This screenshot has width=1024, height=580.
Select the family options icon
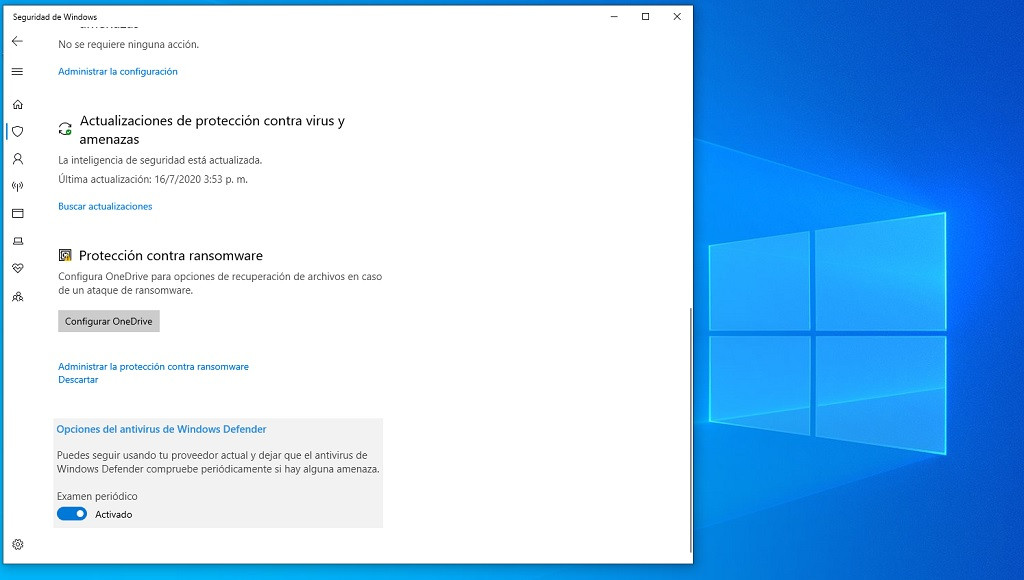(x=17, y=296)
